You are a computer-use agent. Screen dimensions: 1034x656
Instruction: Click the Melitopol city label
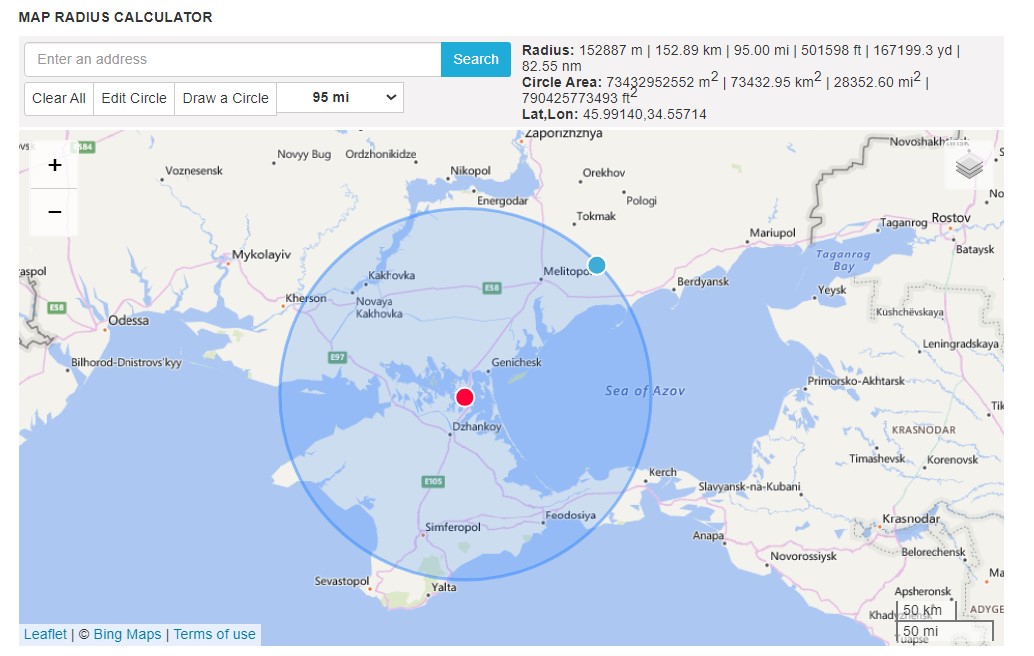[x=566, y=271]
